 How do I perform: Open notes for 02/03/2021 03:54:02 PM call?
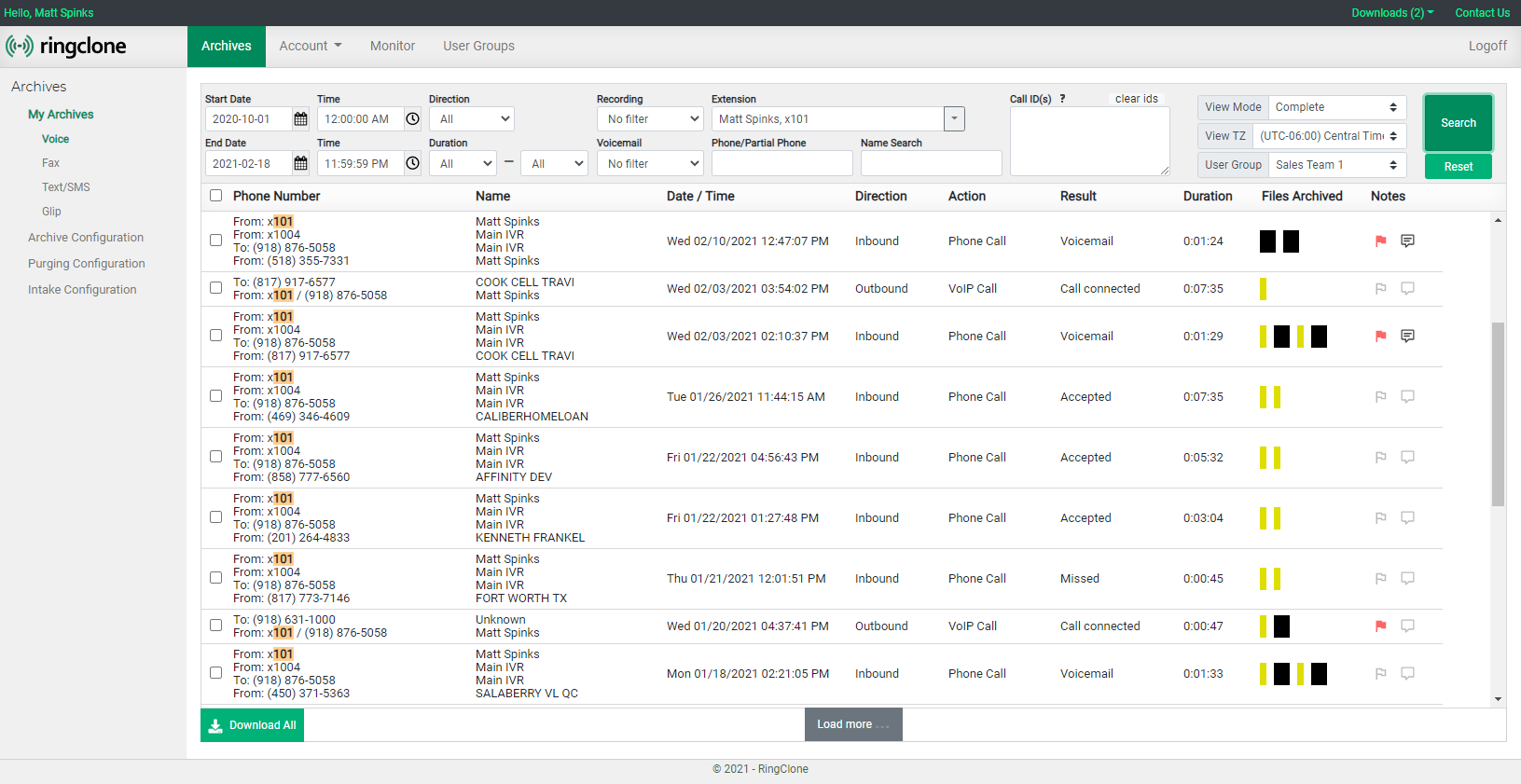point(1408,289)
